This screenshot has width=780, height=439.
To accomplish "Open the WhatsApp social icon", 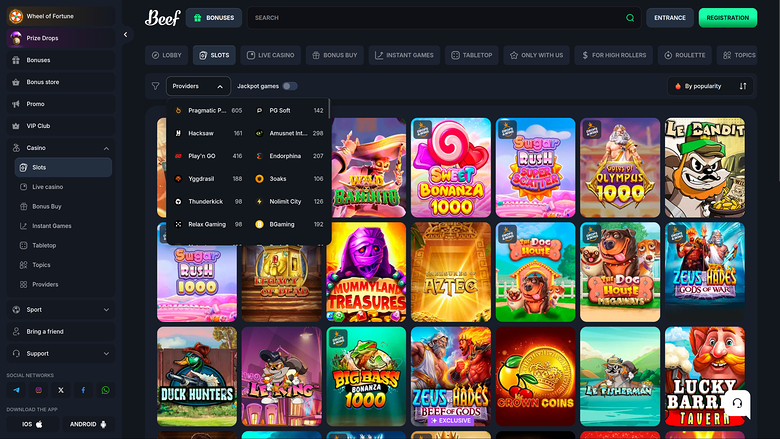I will (x=105, y=390).
